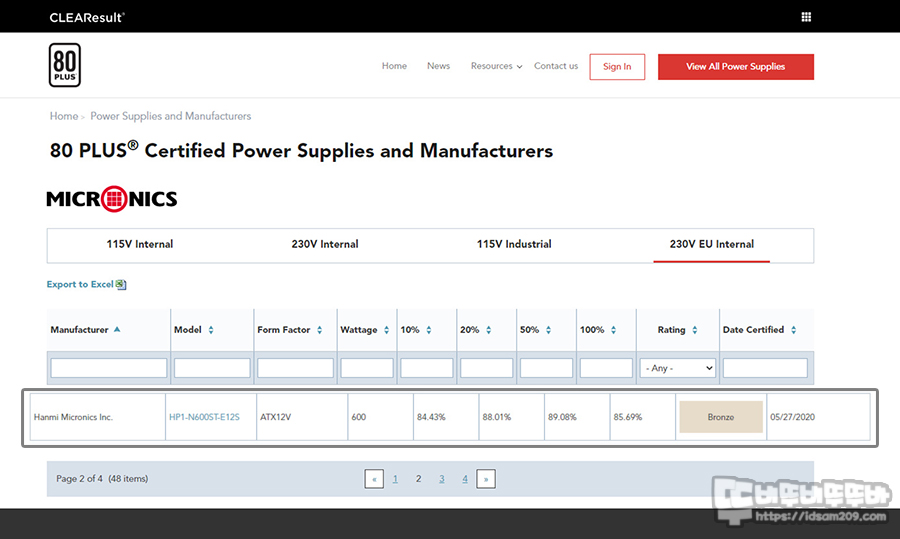This screenshot has width=900, height=539.
Task: Click View All Power Supplies button
Action: coord(736,67)
